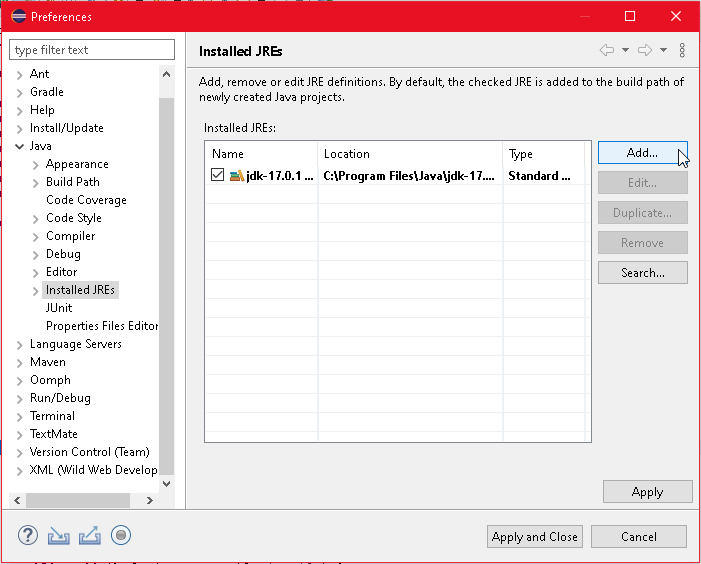Expand the Install/Update tree node
The height and width of the screenshot is (564, 701).
pos(19,129)
